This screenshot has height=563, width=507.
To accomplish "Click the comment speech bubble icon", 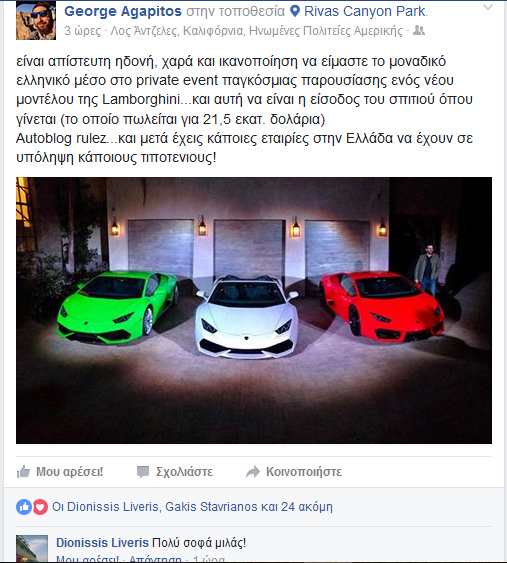I will pos(143,472).
